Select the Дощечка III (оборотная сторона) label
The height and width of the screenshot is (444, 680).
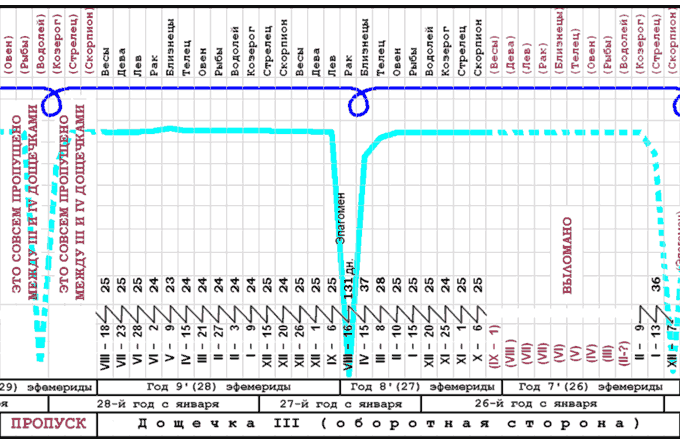388,424
